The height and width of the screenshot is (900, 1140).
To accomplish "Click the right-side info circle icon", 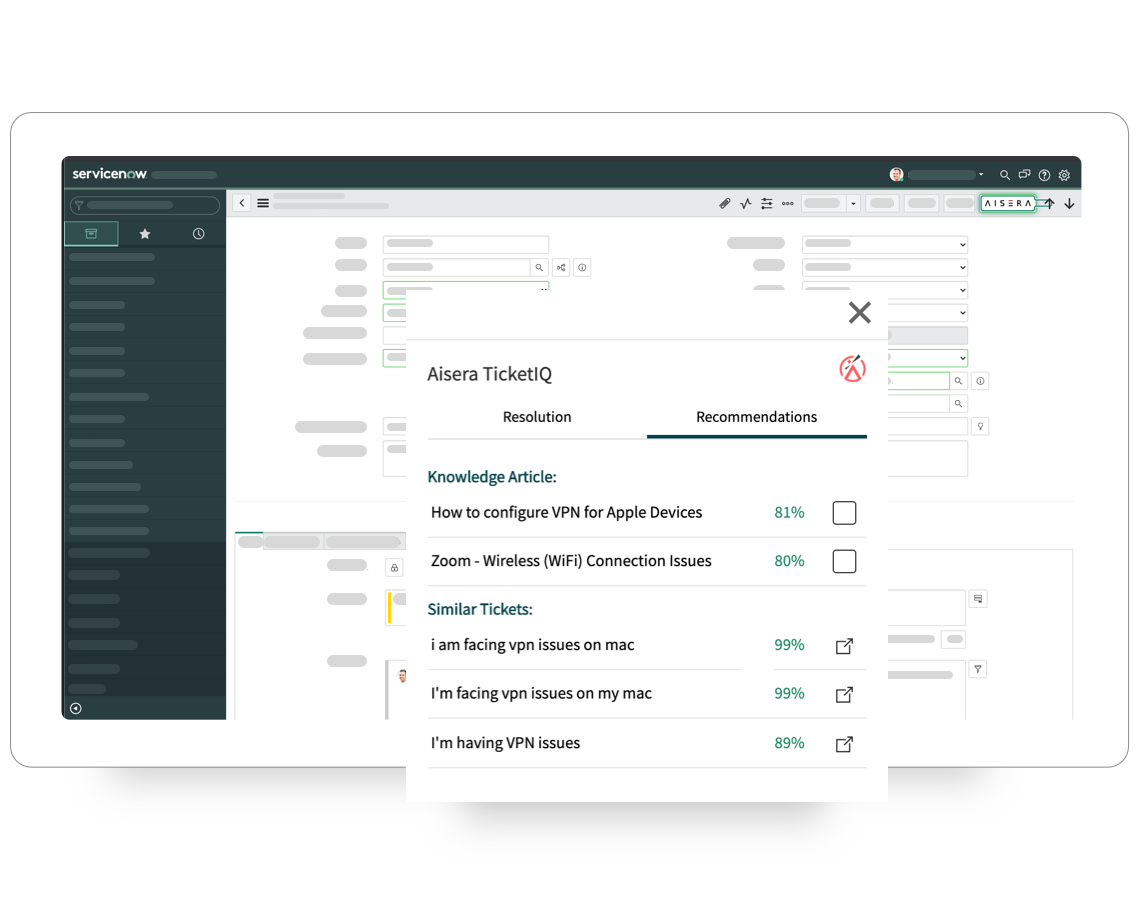I will coord(980,381).
